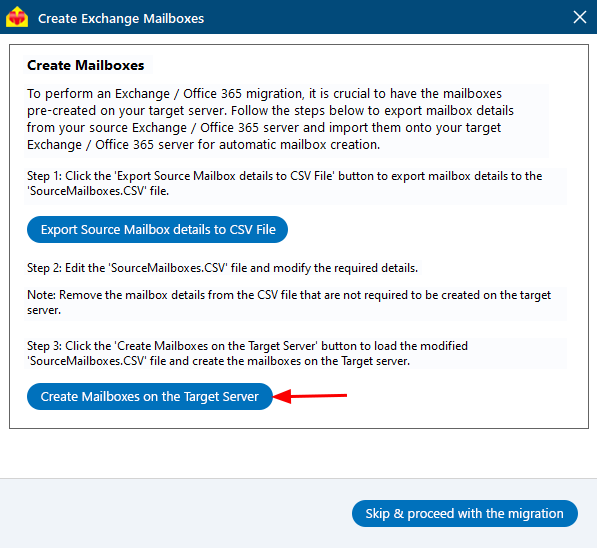
Task: Click the bold 'Create Mailboxes' heading
Action: click(x=86, y=65)
